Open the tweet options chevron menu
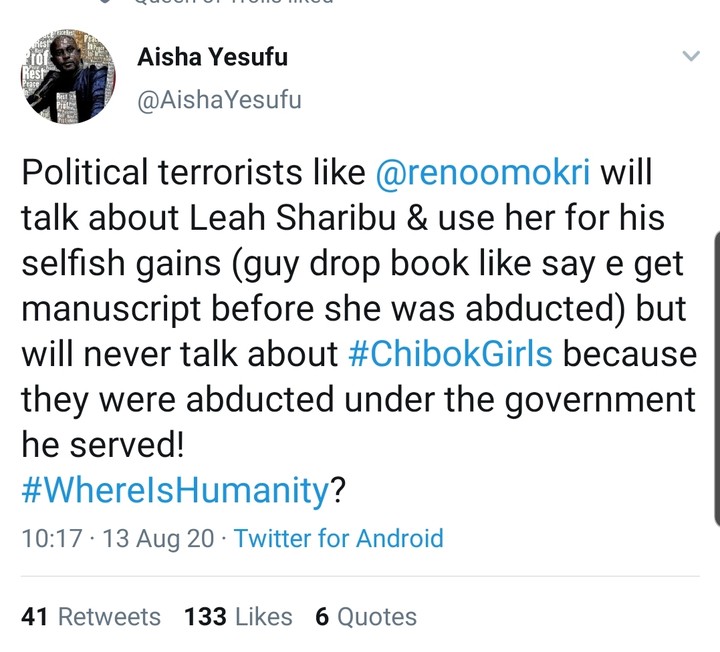Screen dimensions: 720x652 [x=690, y=57]
